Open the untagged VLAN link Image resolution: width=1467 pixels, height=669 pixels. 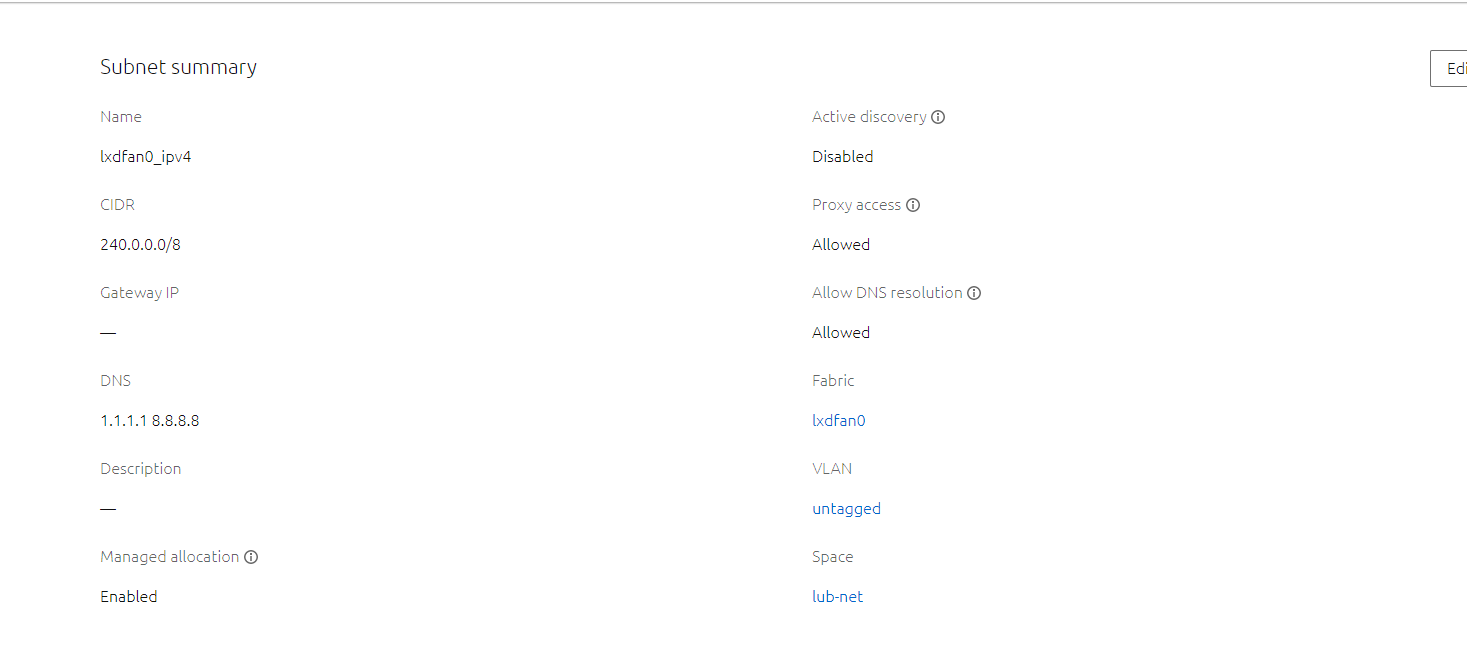tap(846, 509)
